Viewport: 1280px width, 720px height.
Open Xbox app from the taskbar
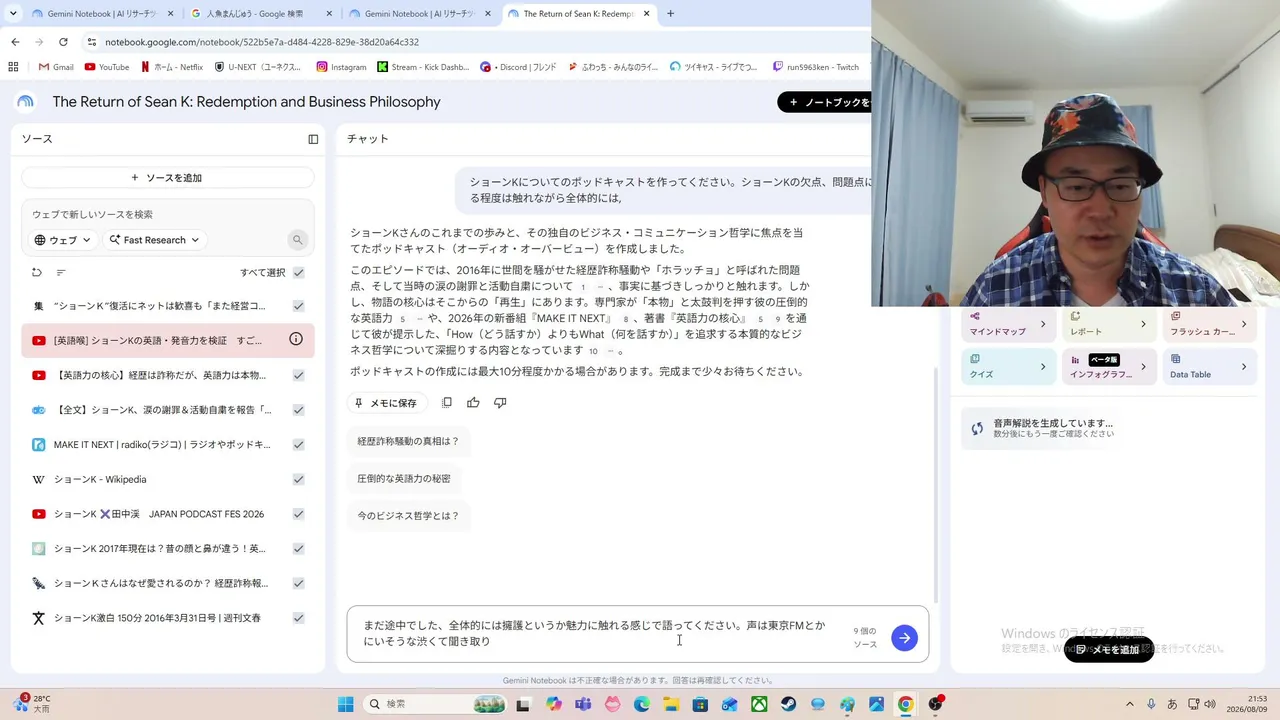click(x=760, y=704)
